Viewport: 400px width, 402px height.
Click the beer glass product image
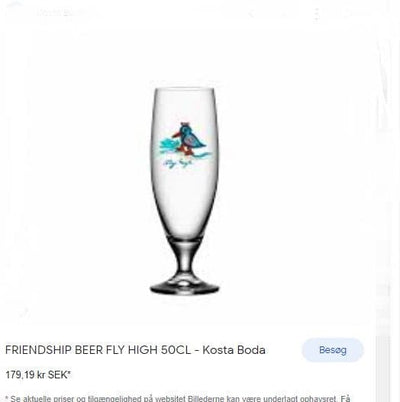click(x=185, y=191)
